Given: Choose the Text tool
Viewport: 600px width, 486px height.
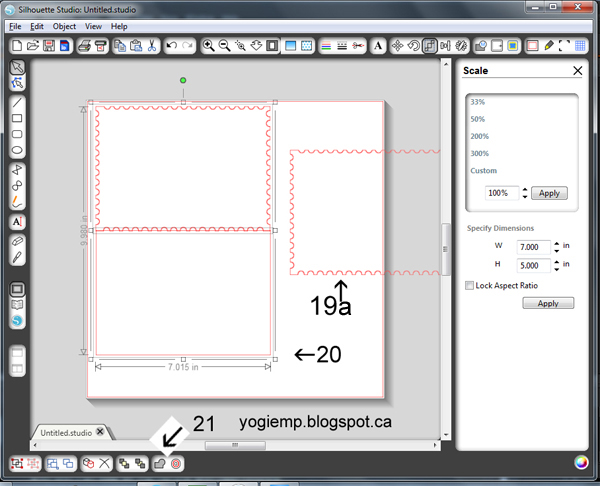Looking at the screenshot, I should tap(17, 221).
